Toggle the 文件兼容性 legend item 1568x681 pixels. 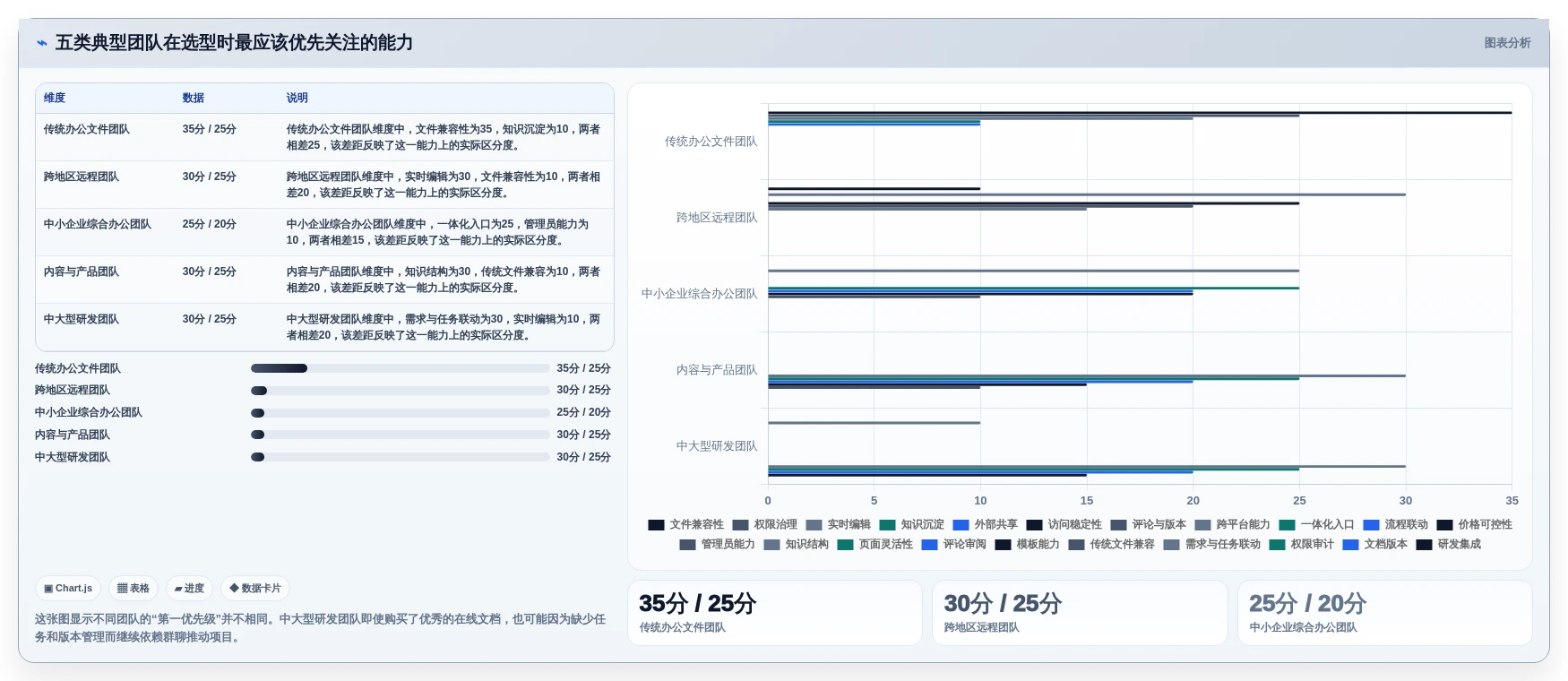685,525
